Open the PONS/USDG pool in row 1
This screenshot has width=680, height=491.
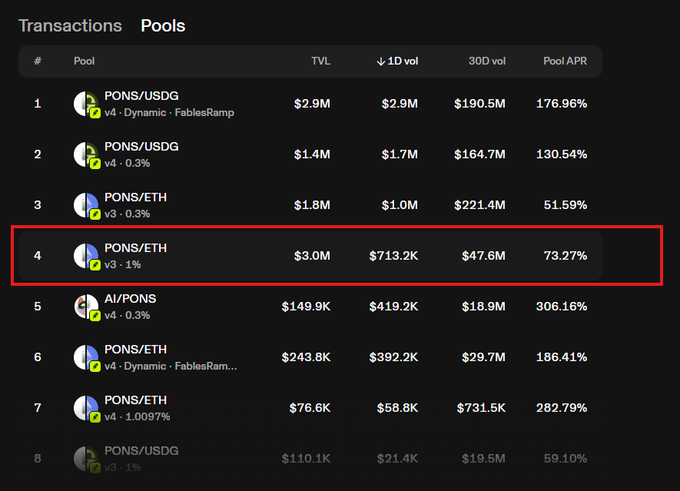(x=141, y=96)
